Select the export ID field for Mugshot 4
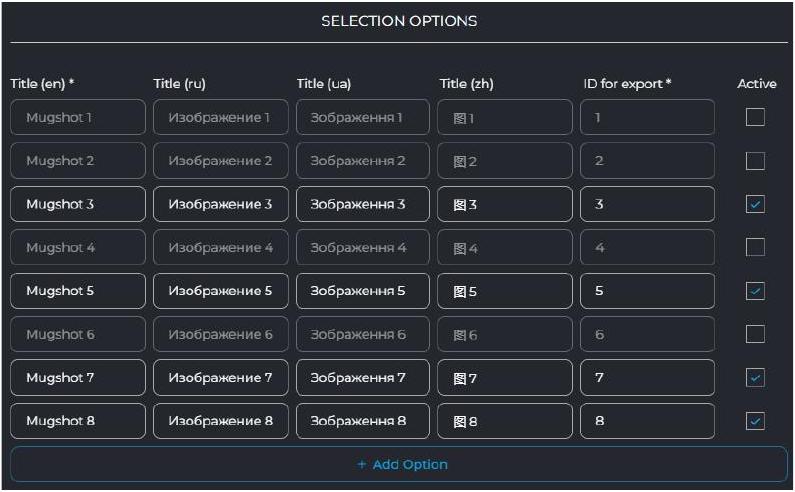This screenshot has width=795, height=492. [x=647, y=248]
